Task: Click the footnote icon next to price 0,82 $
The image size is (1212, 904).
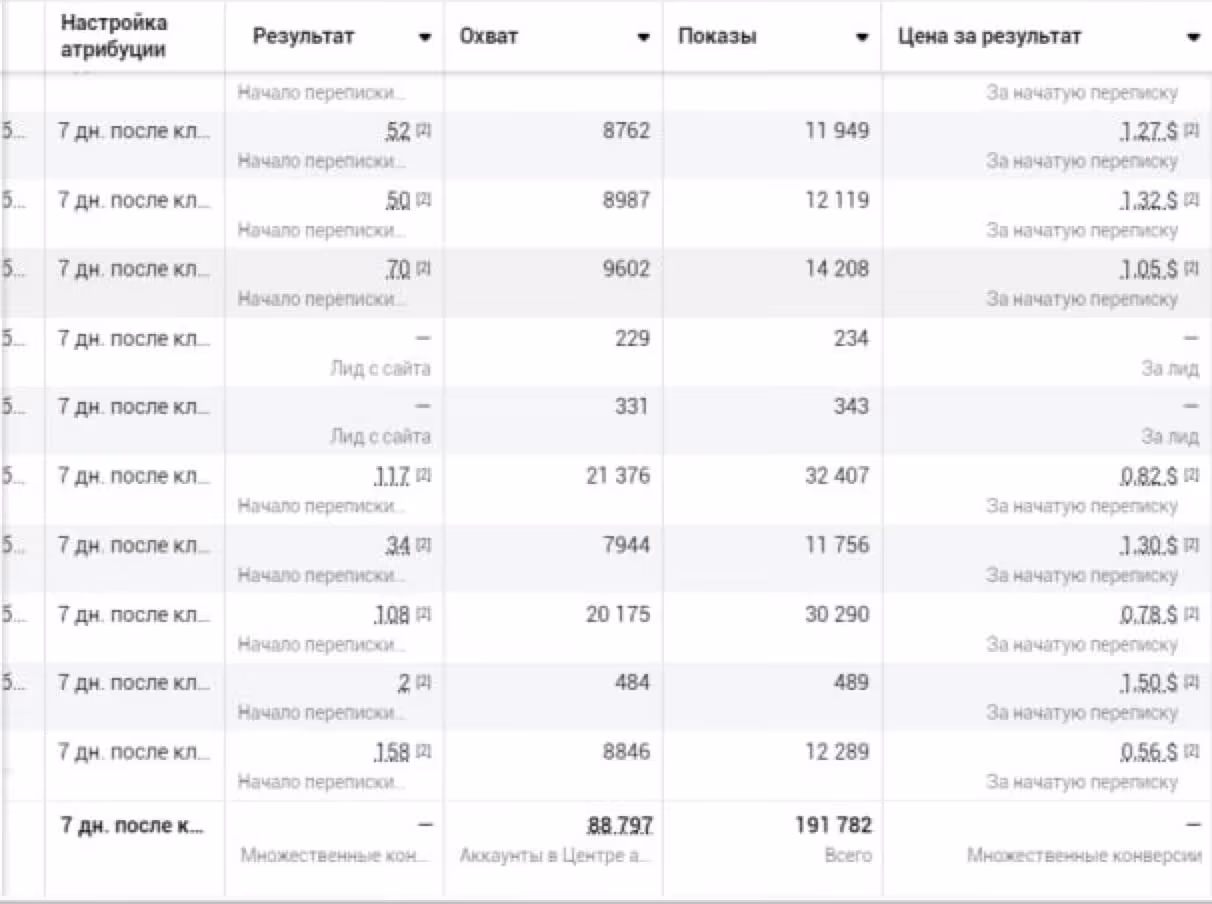Action: coord(1192,476)
